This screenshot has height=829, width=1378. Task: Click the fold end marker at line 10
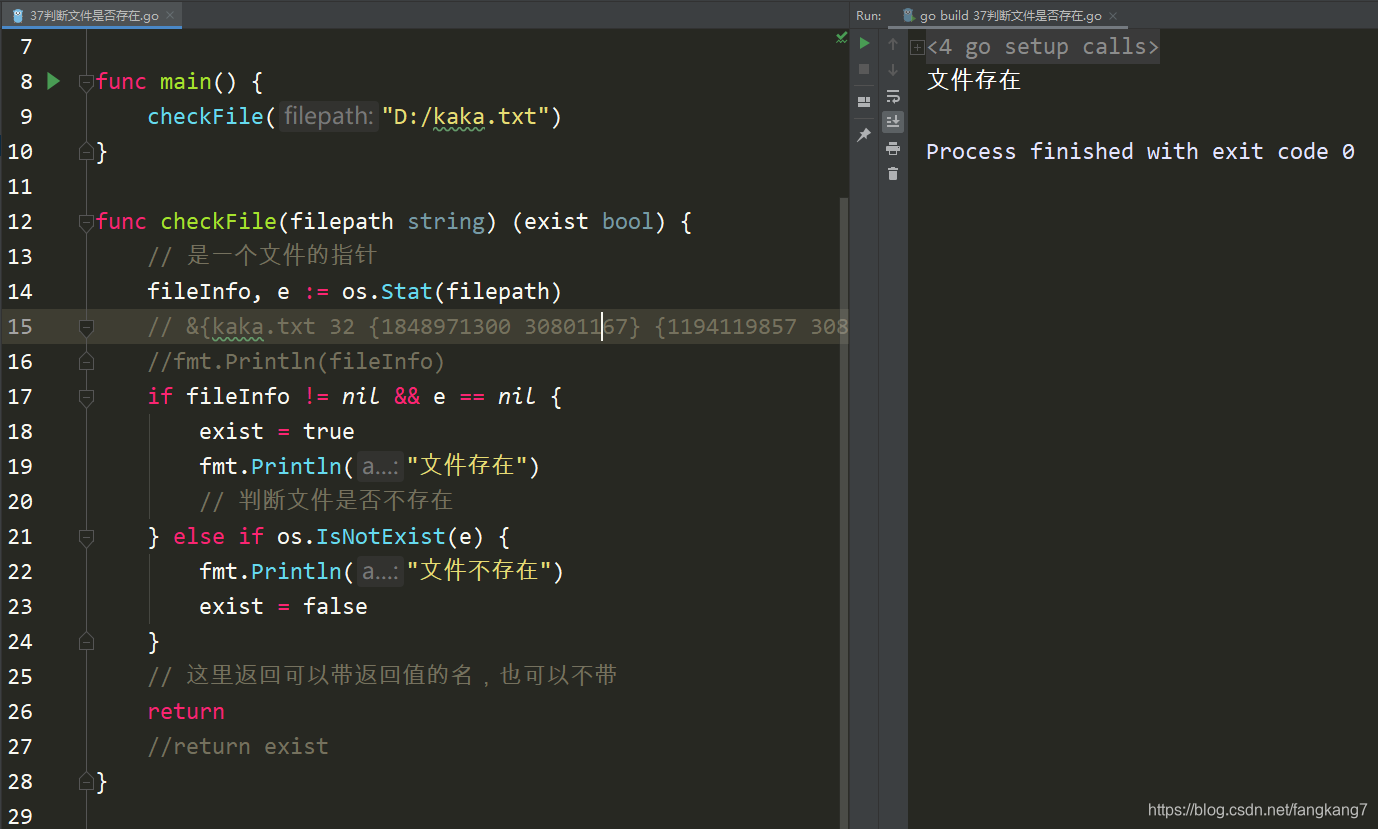click(86, 152)
